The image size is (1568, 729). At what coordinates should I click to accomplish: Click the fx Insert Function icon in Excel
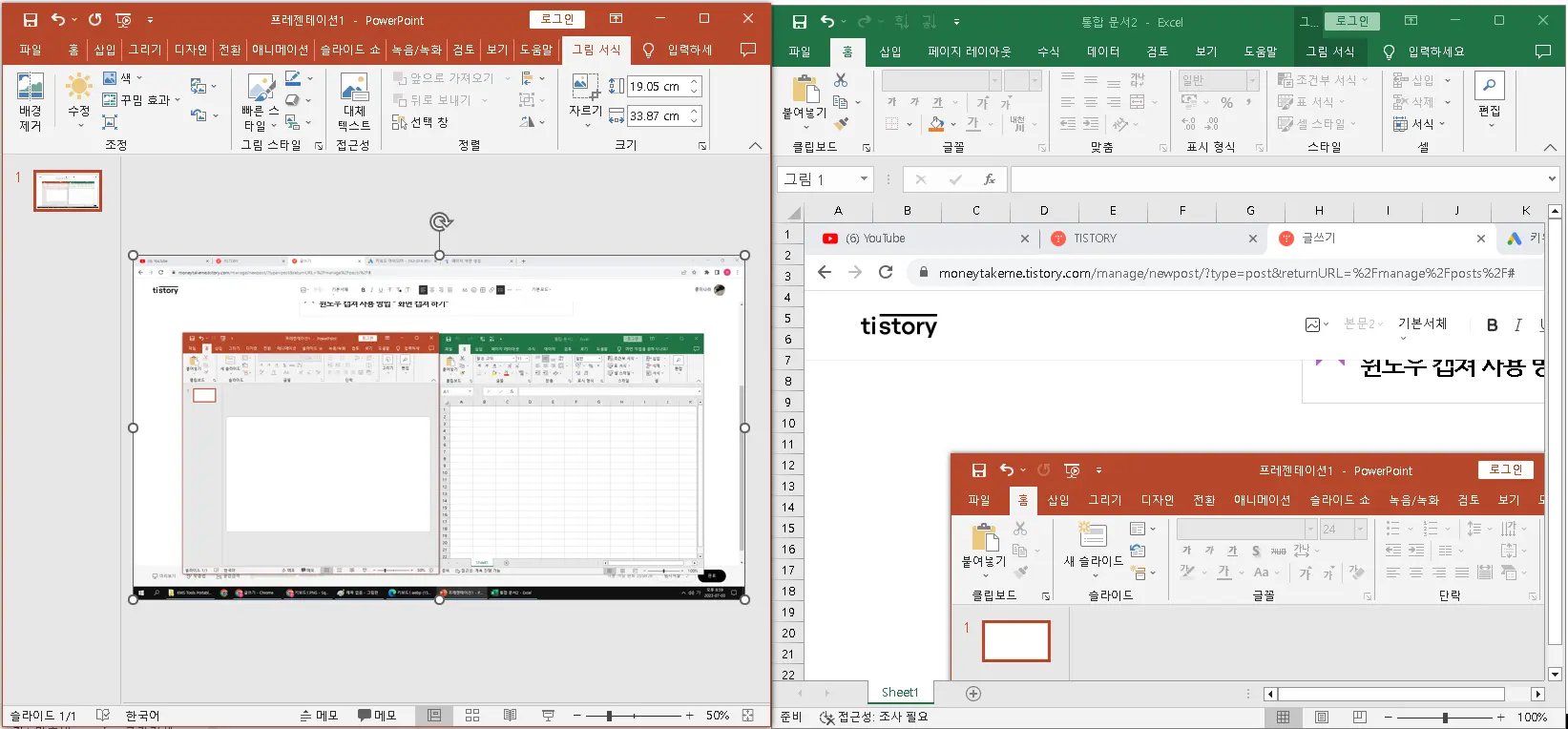pyautogui.click(x=990, y=179)
